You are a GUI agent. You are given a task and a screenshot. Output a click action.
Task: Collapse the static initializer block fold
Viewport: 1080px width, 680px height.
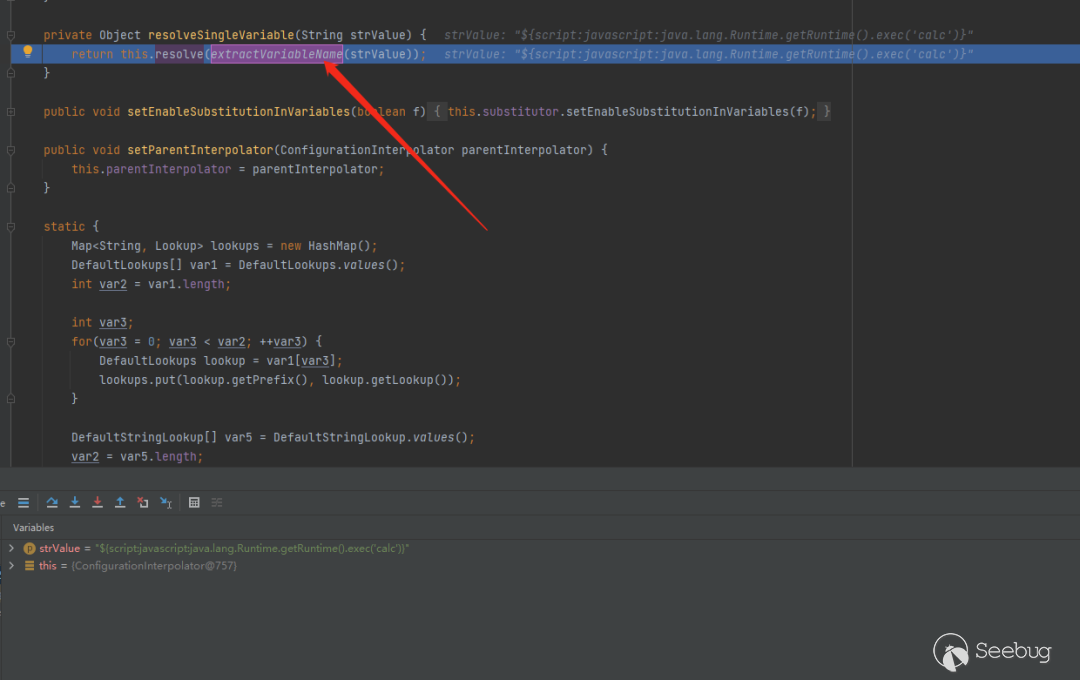(x=11, y=227)
